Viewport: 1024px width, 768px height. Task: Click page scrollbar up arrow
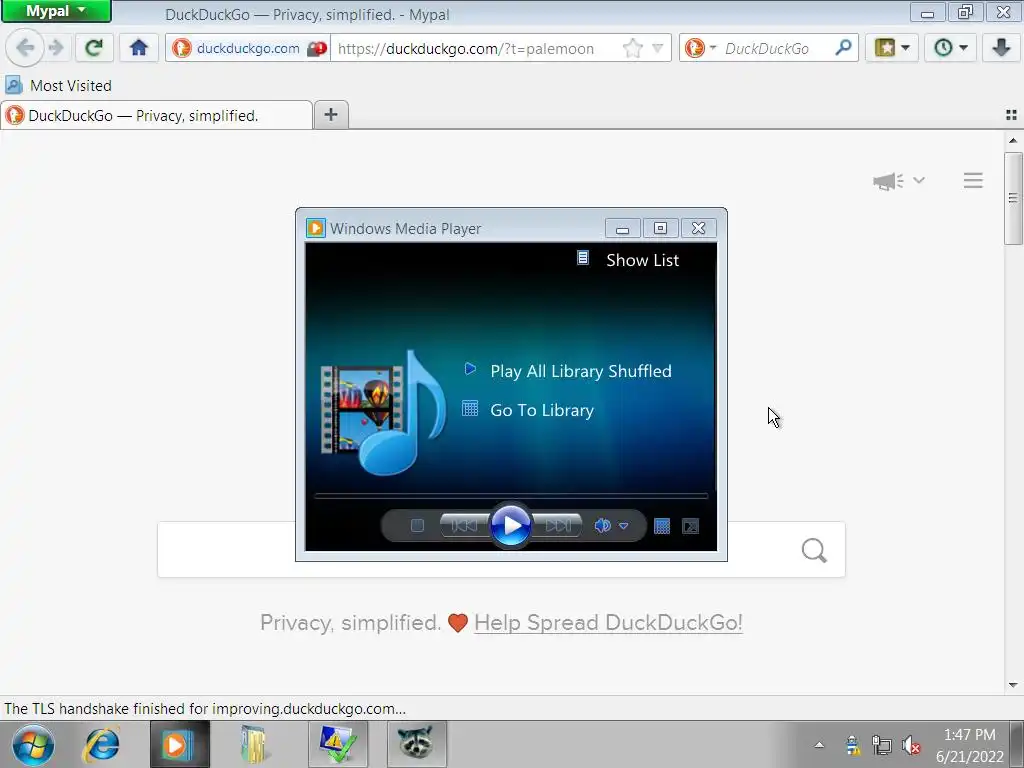point(1013,140)
